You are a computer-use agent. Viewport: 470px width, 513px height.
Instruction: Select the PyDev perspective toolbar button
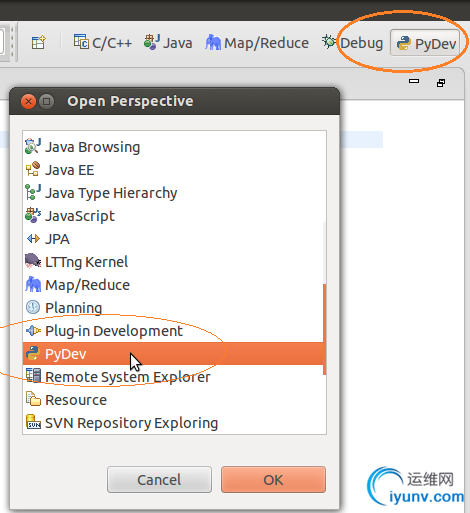click(x=426, y=43)
